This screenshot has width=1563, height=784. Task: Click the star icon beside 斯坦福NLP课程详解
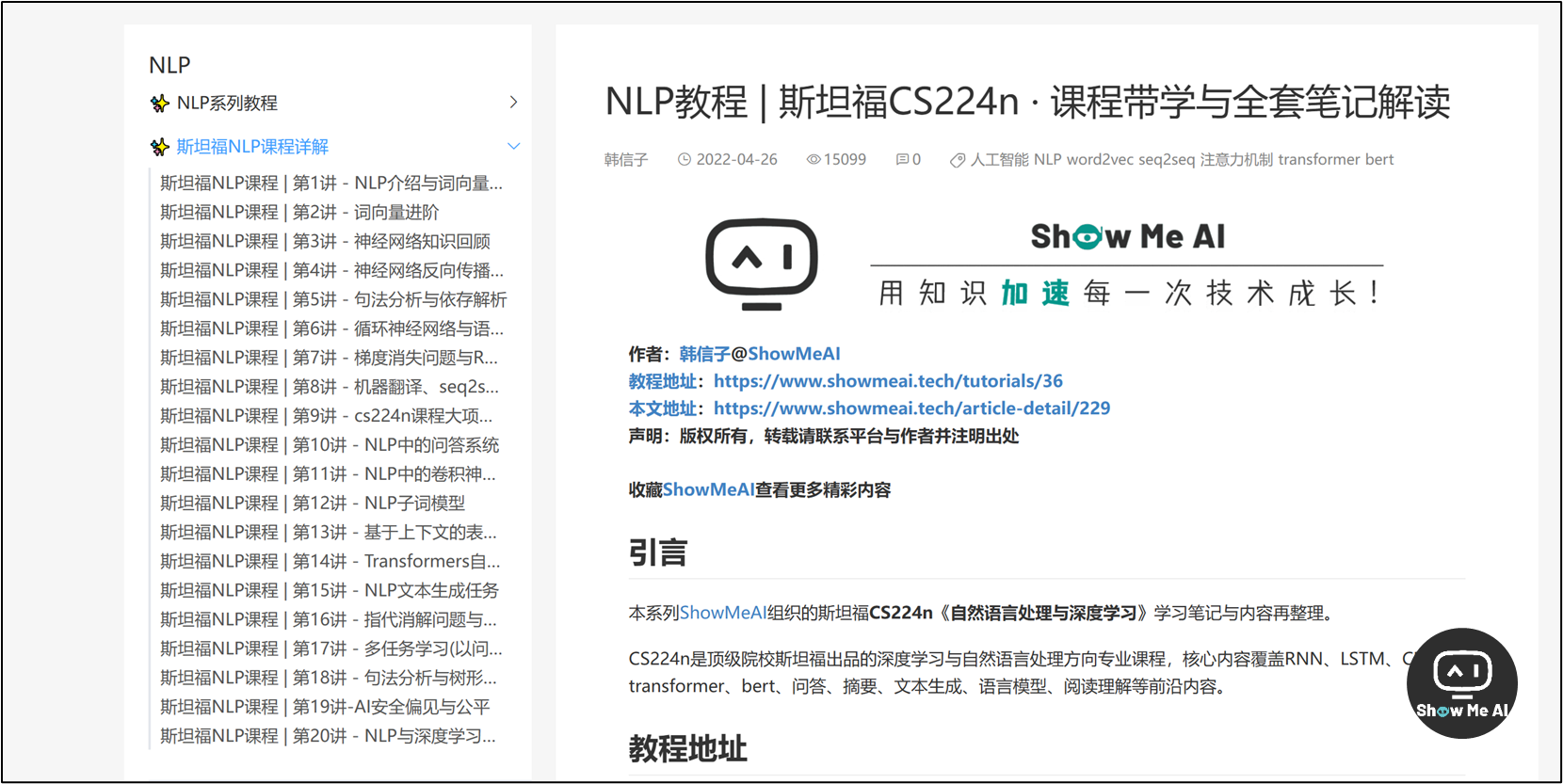tap(159, 147)
